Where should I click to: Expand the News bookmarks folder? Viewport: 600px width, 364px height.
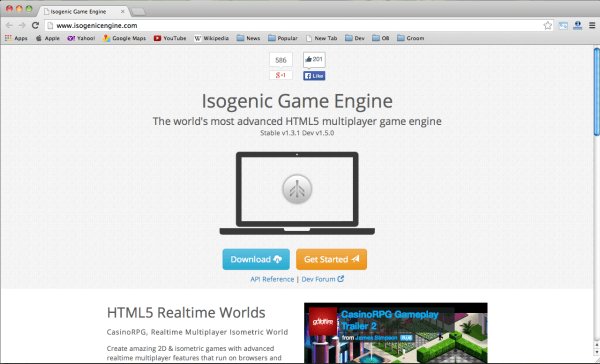[x=248, y=38]
